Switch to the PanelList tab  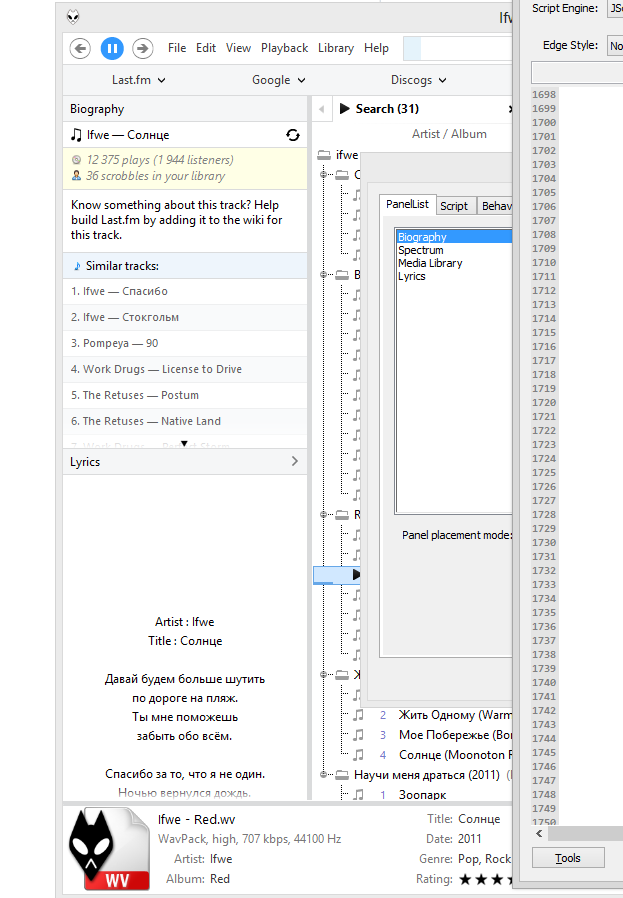[407, 204]
